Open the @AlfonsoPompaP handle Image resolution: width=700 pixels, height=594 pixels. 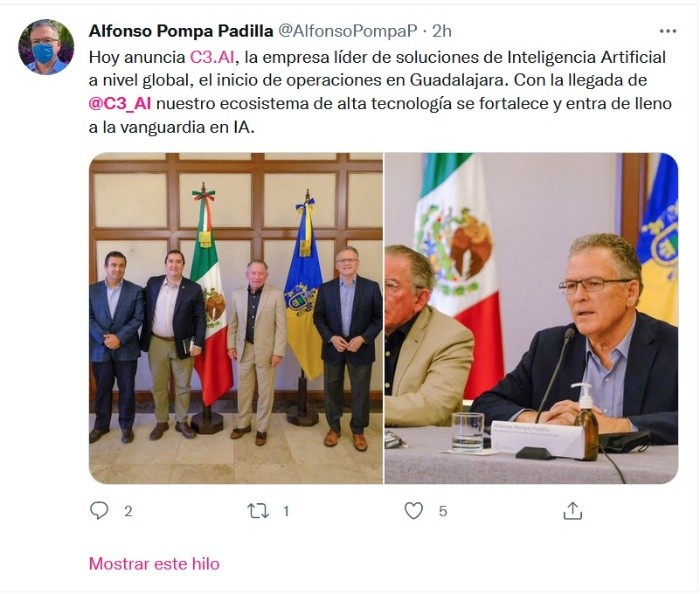pos(348,31)
